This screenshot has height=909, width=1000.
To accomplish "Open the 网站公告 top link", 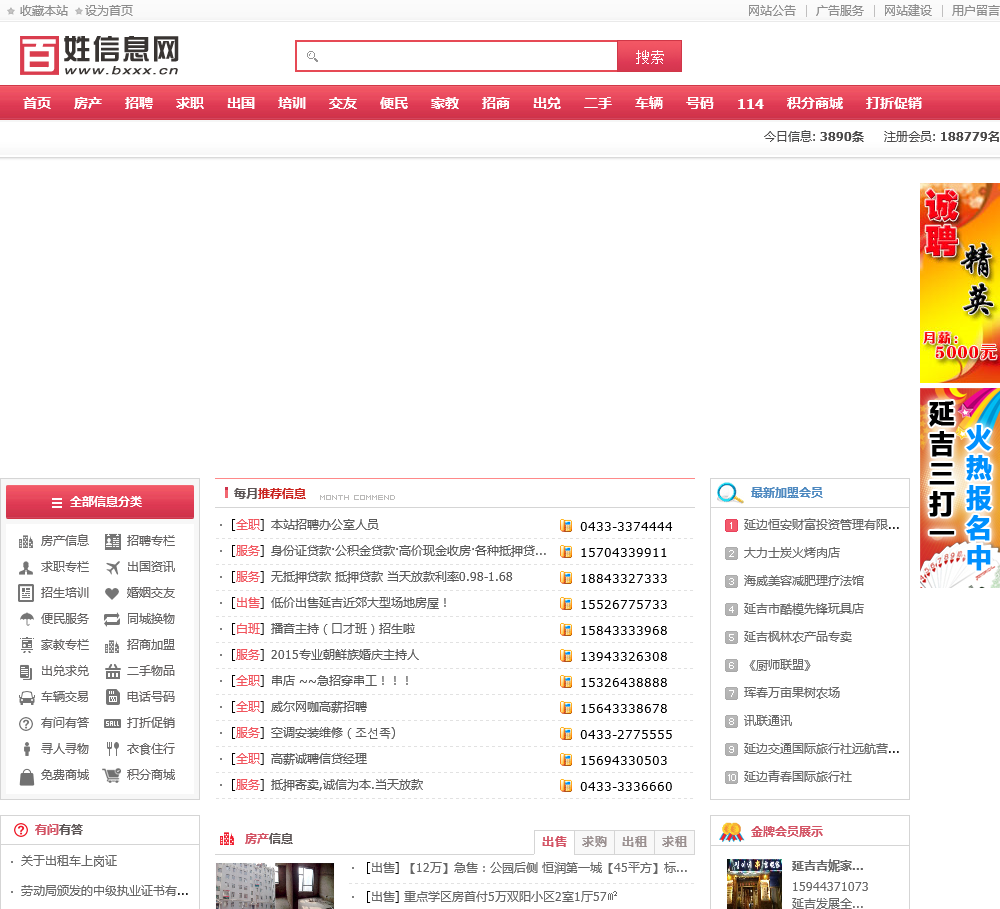I will tap(772, 11).
